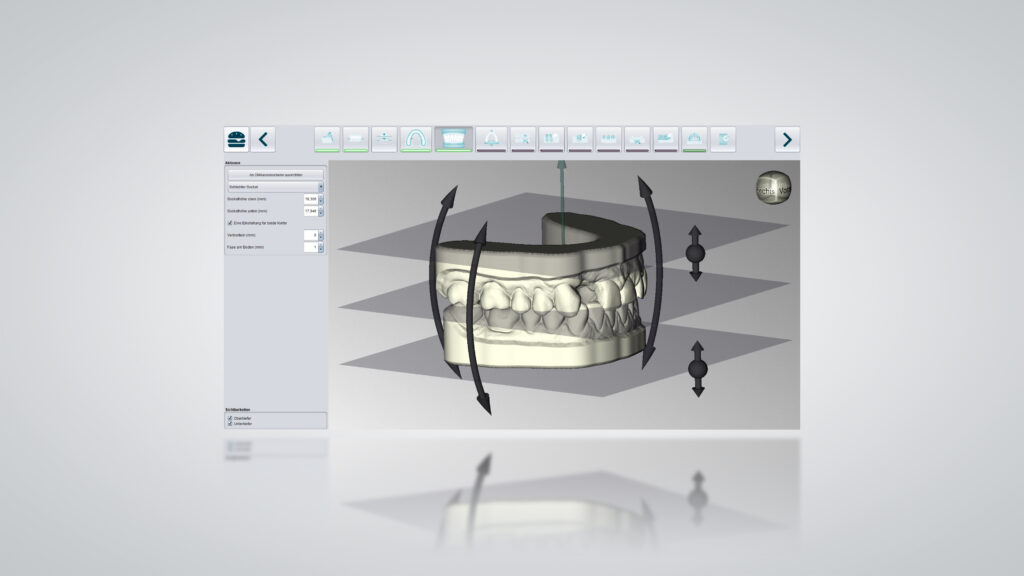Select the dental arch step icon

[x=415, y=139]
